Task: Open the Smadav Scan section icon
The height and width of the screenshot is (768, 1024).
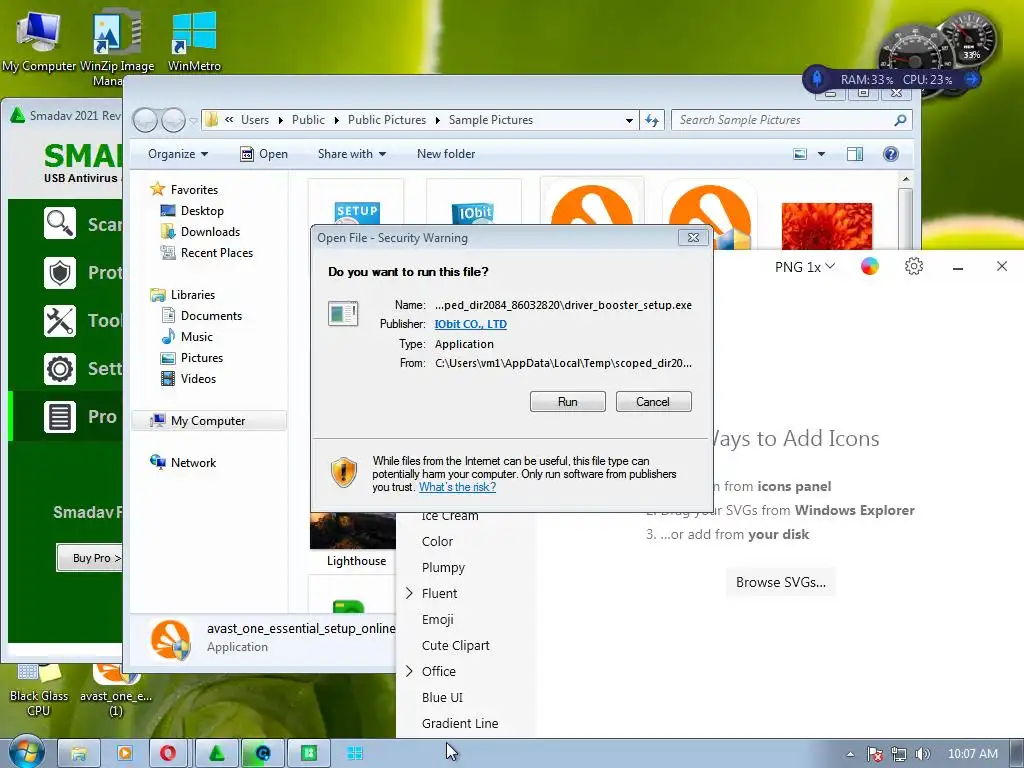Action: (x=60, y=224)
